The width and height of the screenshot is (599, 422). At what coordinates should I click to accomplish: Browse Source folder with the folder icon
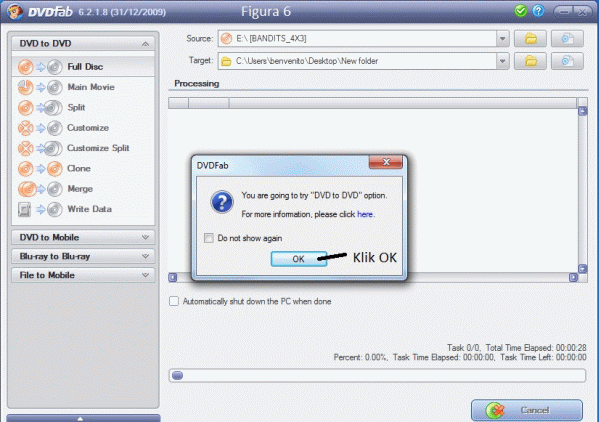(530, 39)
